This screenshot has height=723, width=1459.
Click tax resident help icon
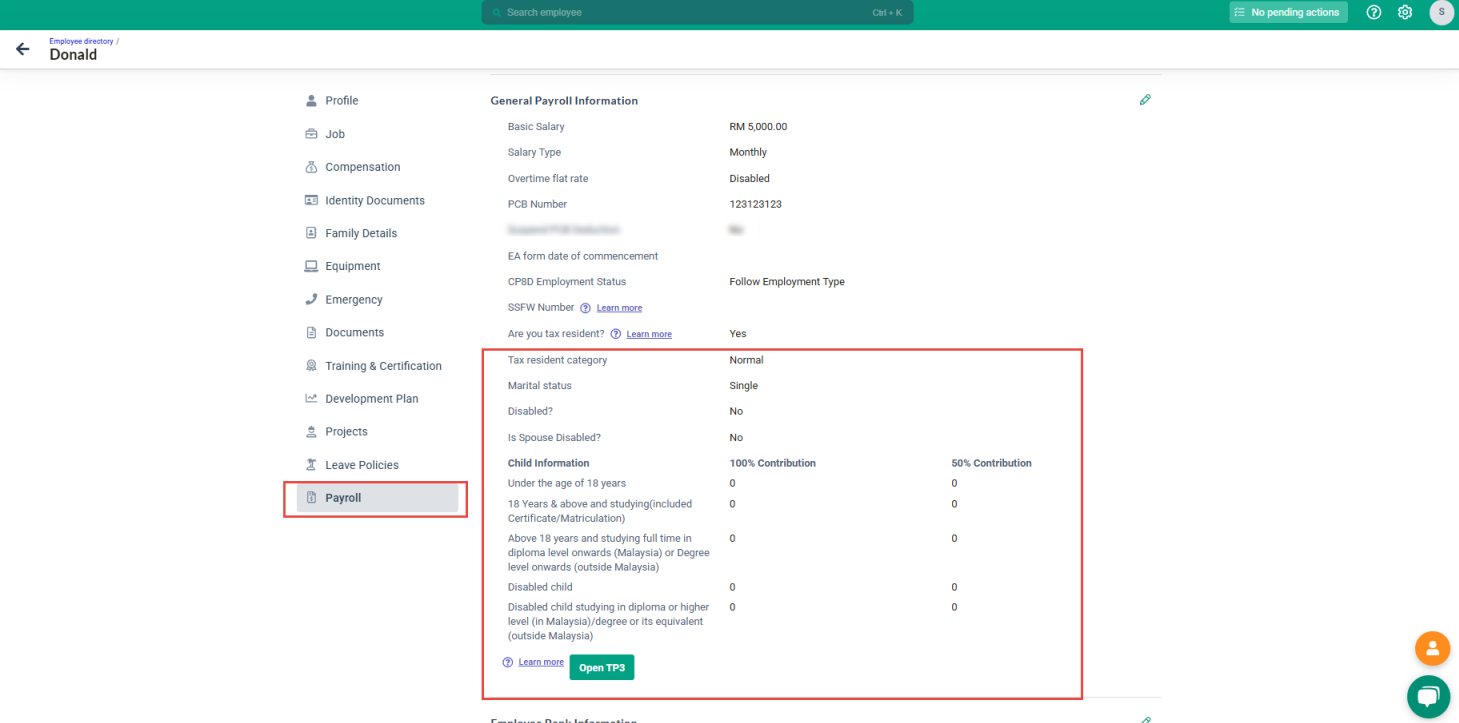pos(616,334)
